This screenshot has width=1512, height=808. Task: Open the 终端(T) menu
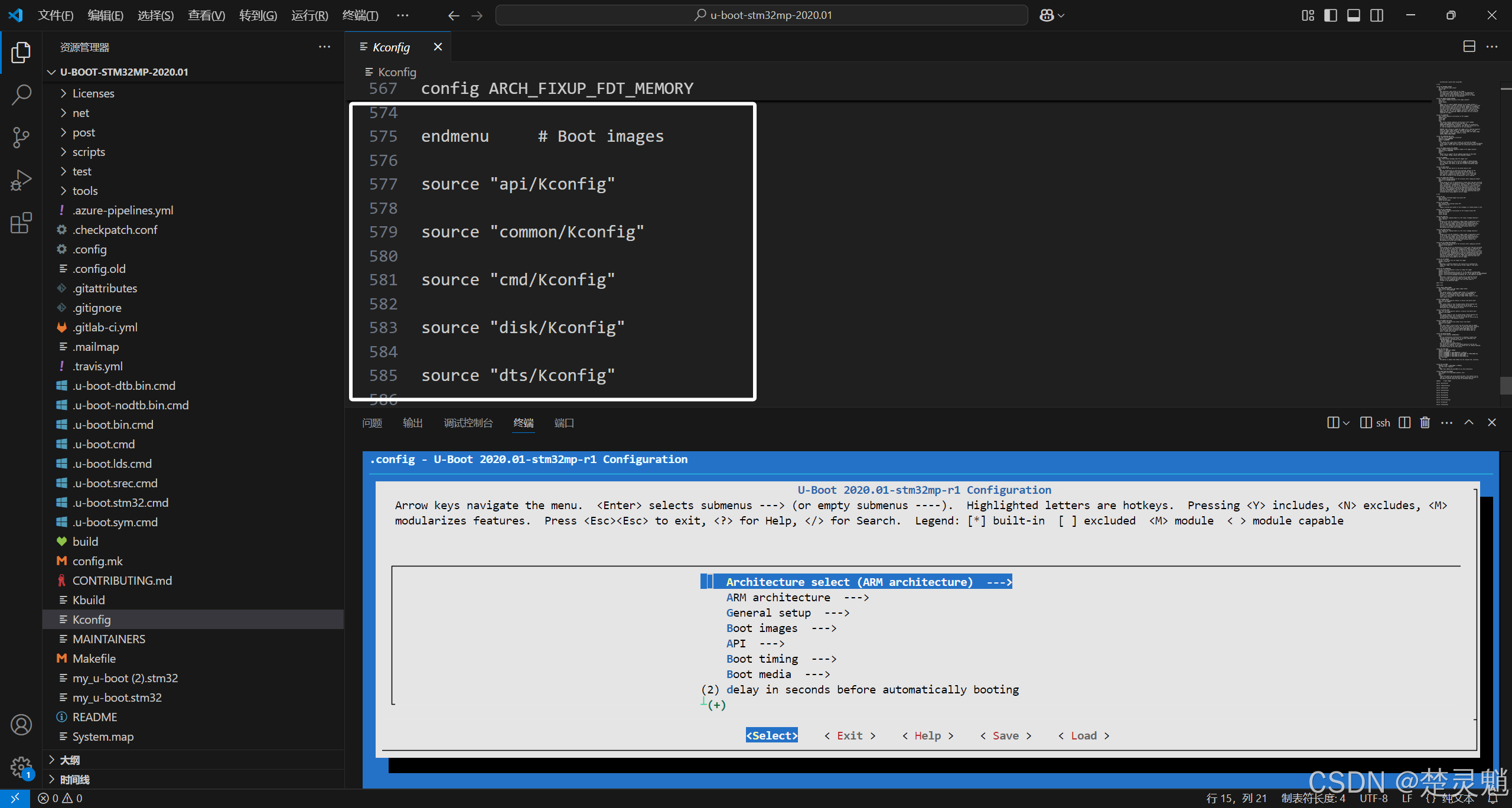(x=360, y=15)
